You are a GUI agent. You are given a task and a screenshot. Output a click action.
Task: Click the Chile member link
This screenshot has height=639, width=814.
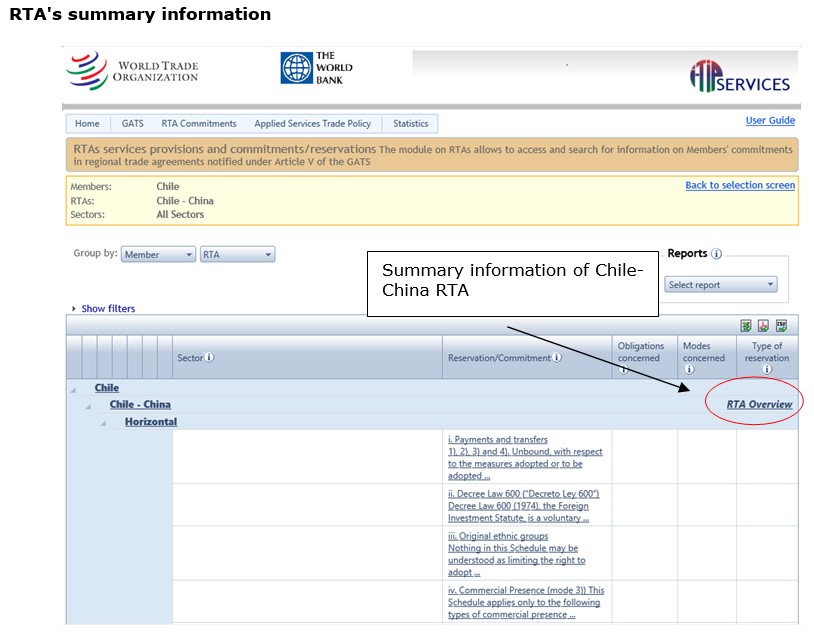tap(106, 388)
